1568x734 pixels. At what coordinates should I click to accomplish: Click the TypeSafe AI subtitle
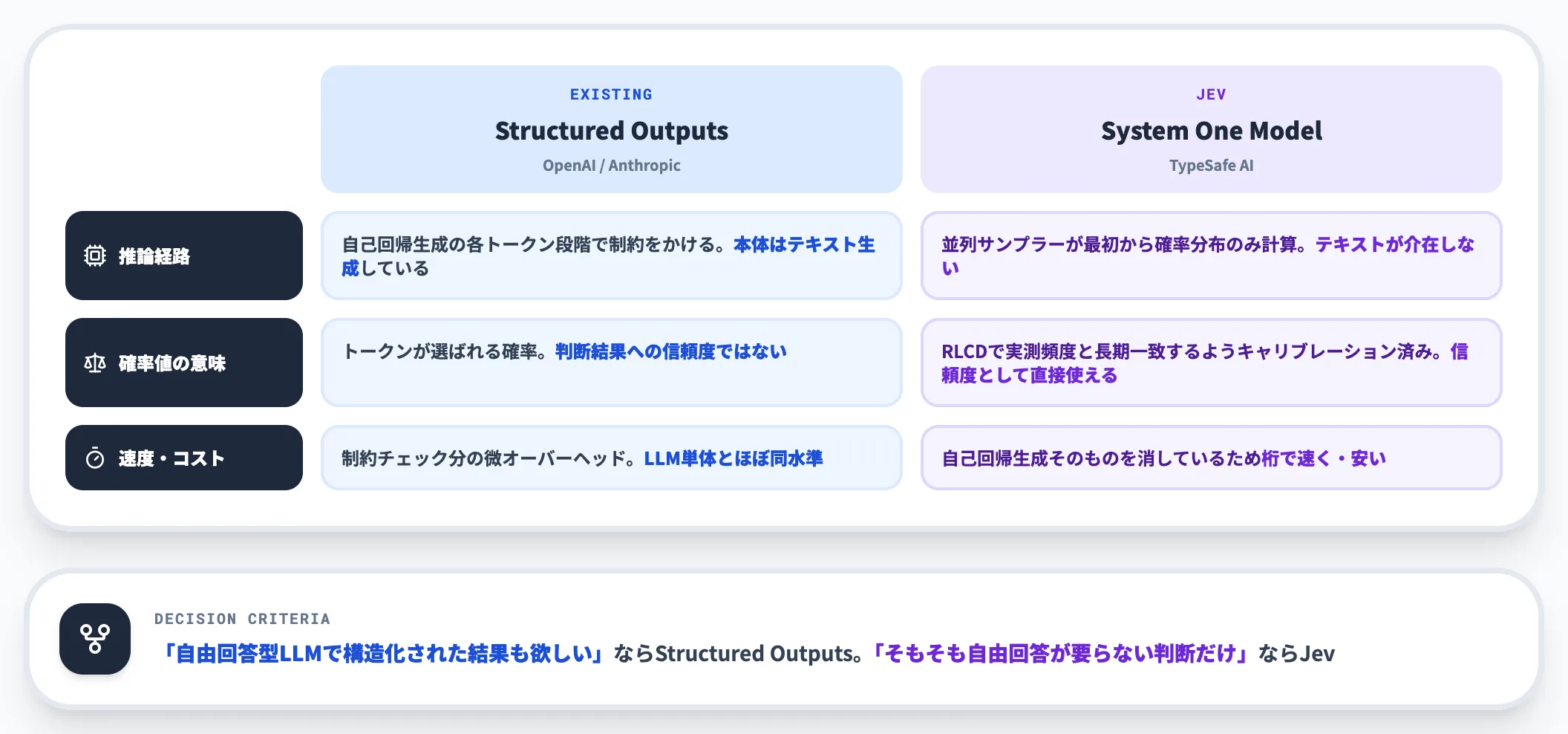click(1212, 166)
